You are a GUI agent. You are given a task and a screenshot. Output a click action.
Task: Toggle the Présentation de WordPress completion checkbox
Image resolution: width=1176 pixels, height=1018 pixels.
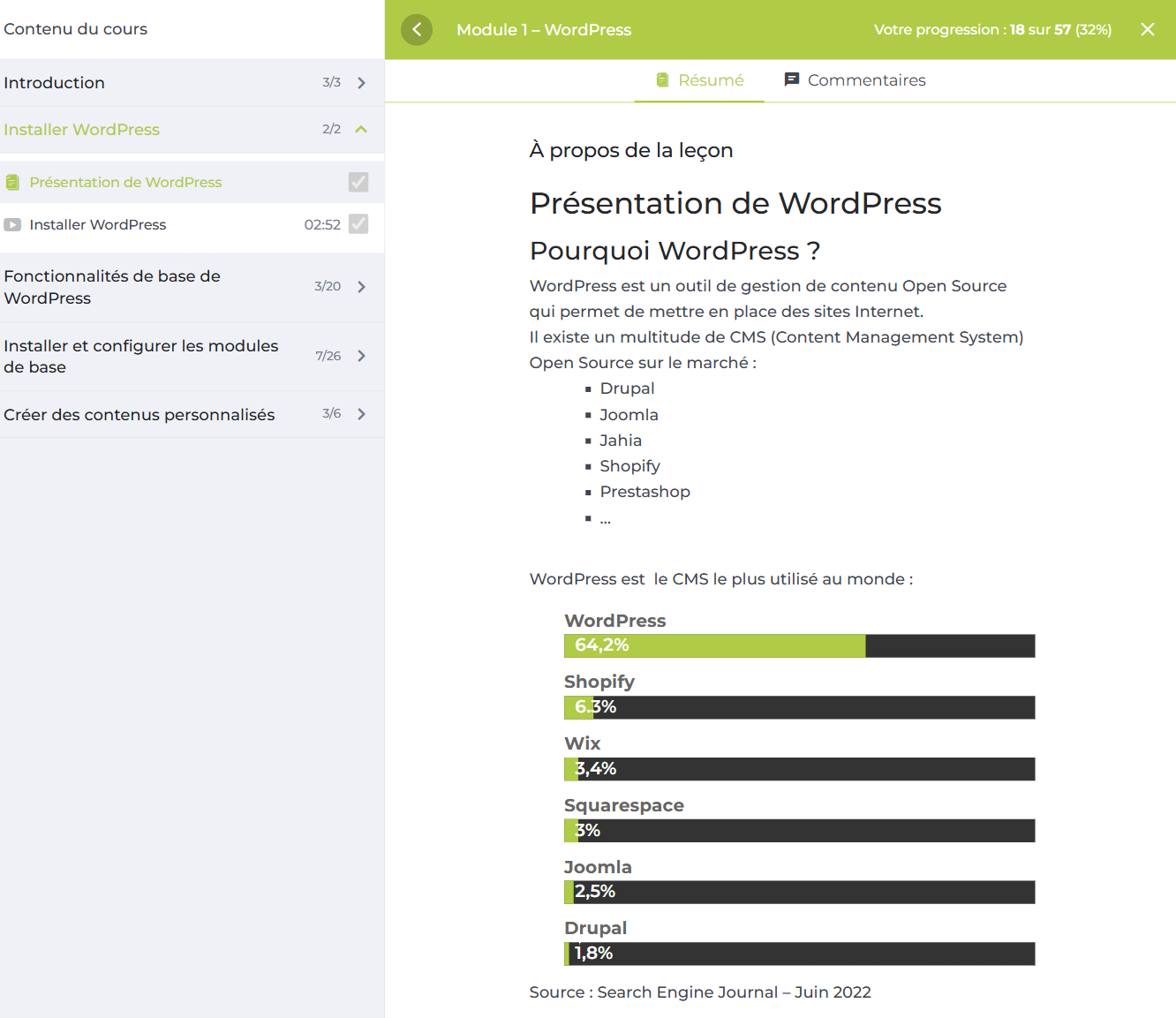point(358,182)
